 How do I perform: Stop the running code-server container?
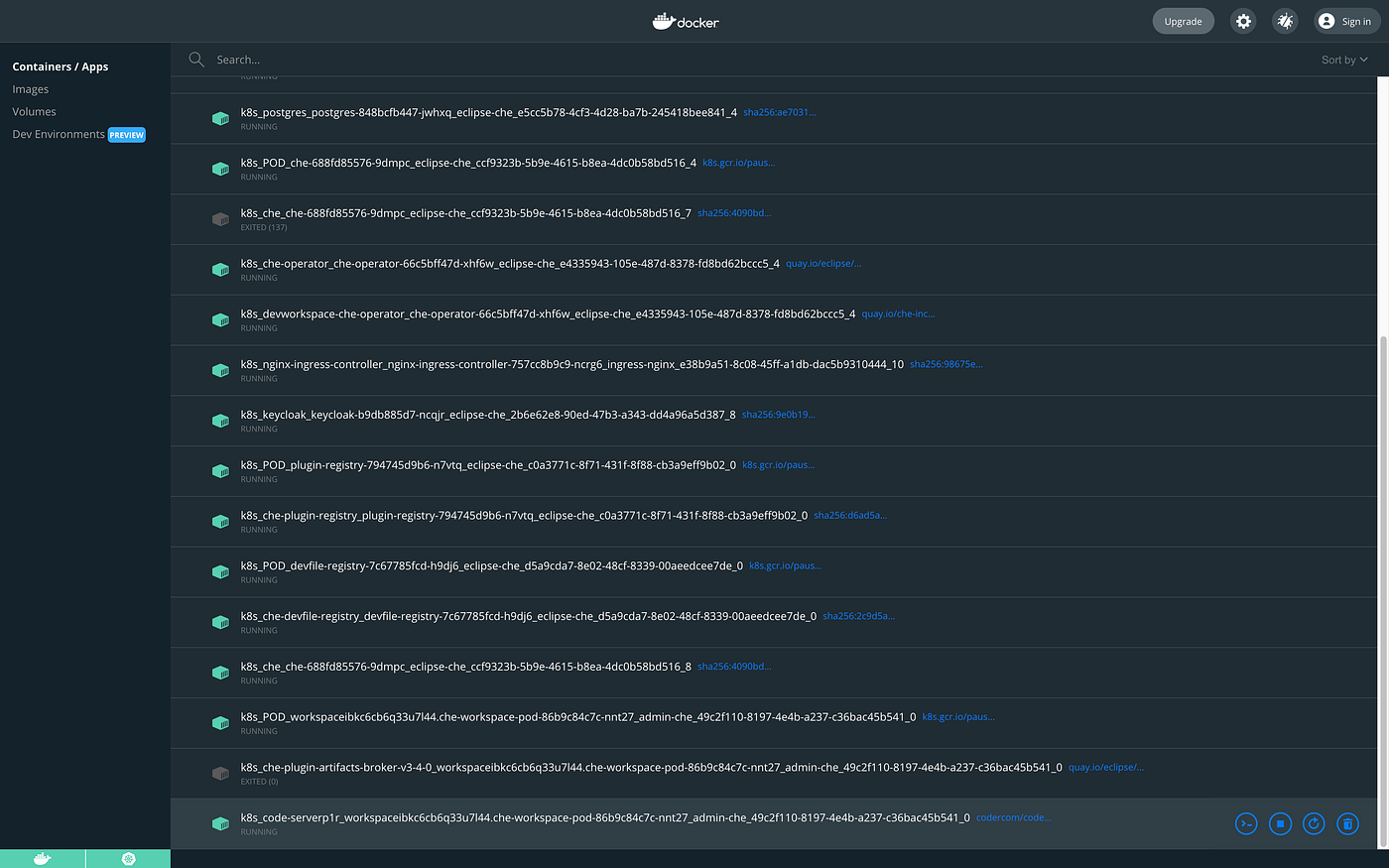click(1280, 823)
